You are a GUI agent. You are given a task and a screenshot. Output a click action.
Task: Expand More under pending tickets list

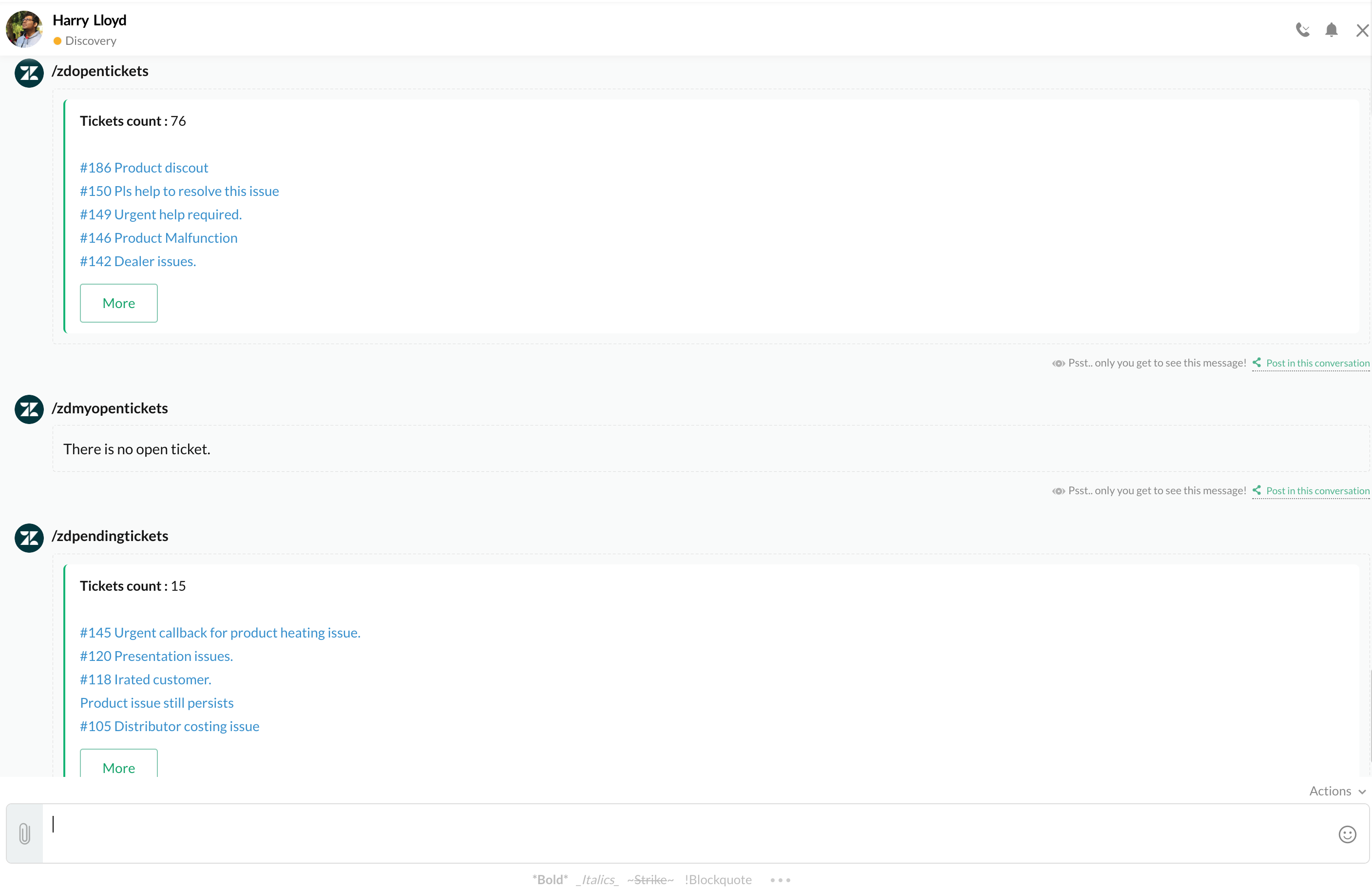pos(118,767)
